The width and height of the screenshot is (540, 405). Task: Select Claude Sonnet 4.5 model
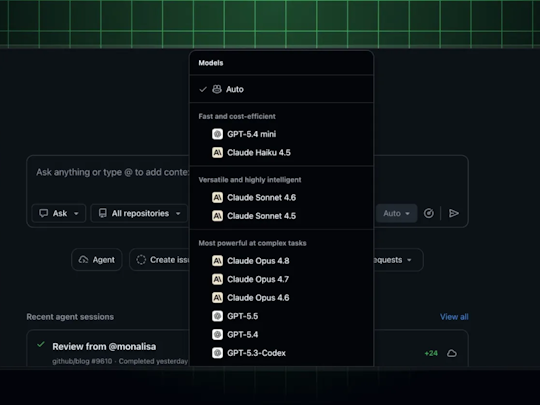[x=281, y=216]
